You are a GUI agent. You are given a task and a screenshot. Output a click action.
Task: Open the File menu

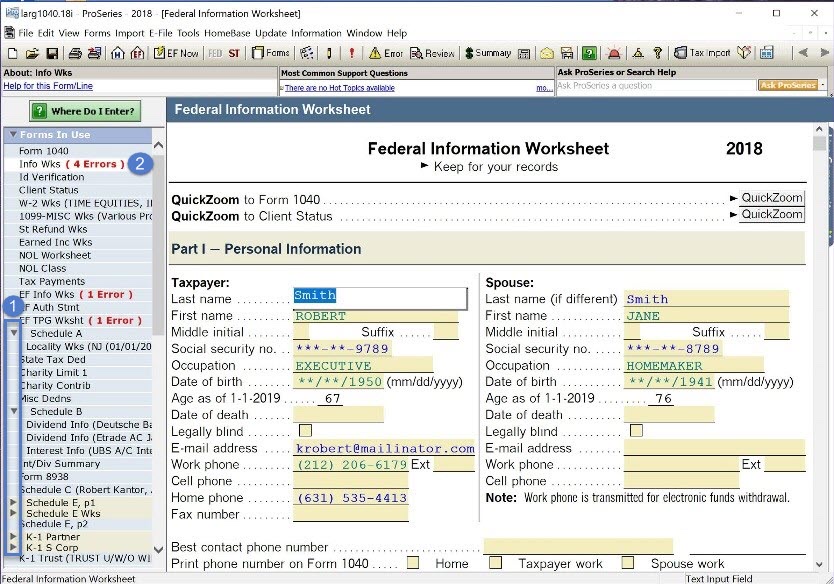click(26, 33)
